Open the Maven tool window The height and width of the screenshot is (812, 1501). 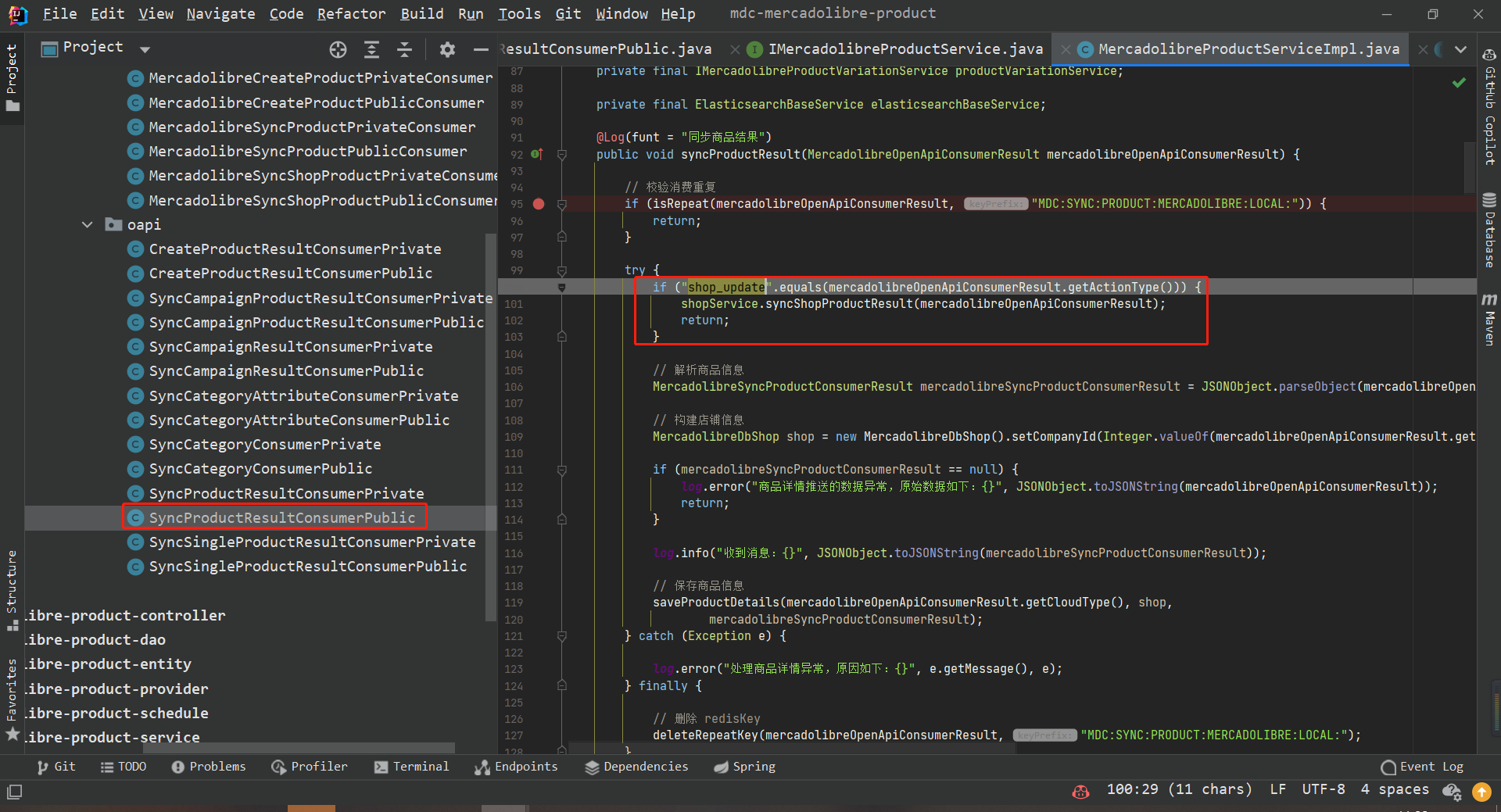(1489, 319)
